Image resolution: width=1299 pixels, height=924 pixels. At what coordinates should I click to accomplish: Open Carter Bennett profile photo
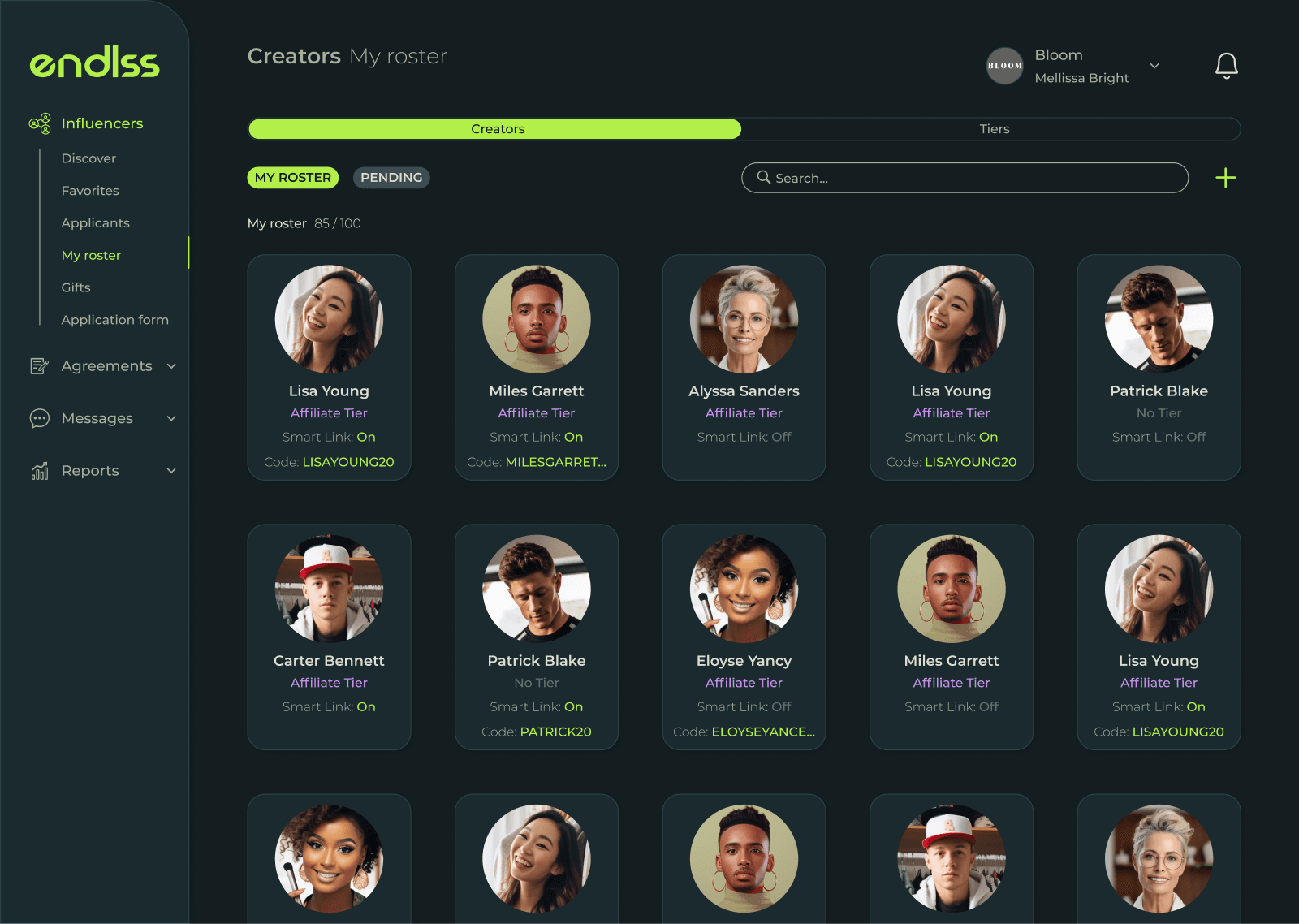[x=329, y=589]
